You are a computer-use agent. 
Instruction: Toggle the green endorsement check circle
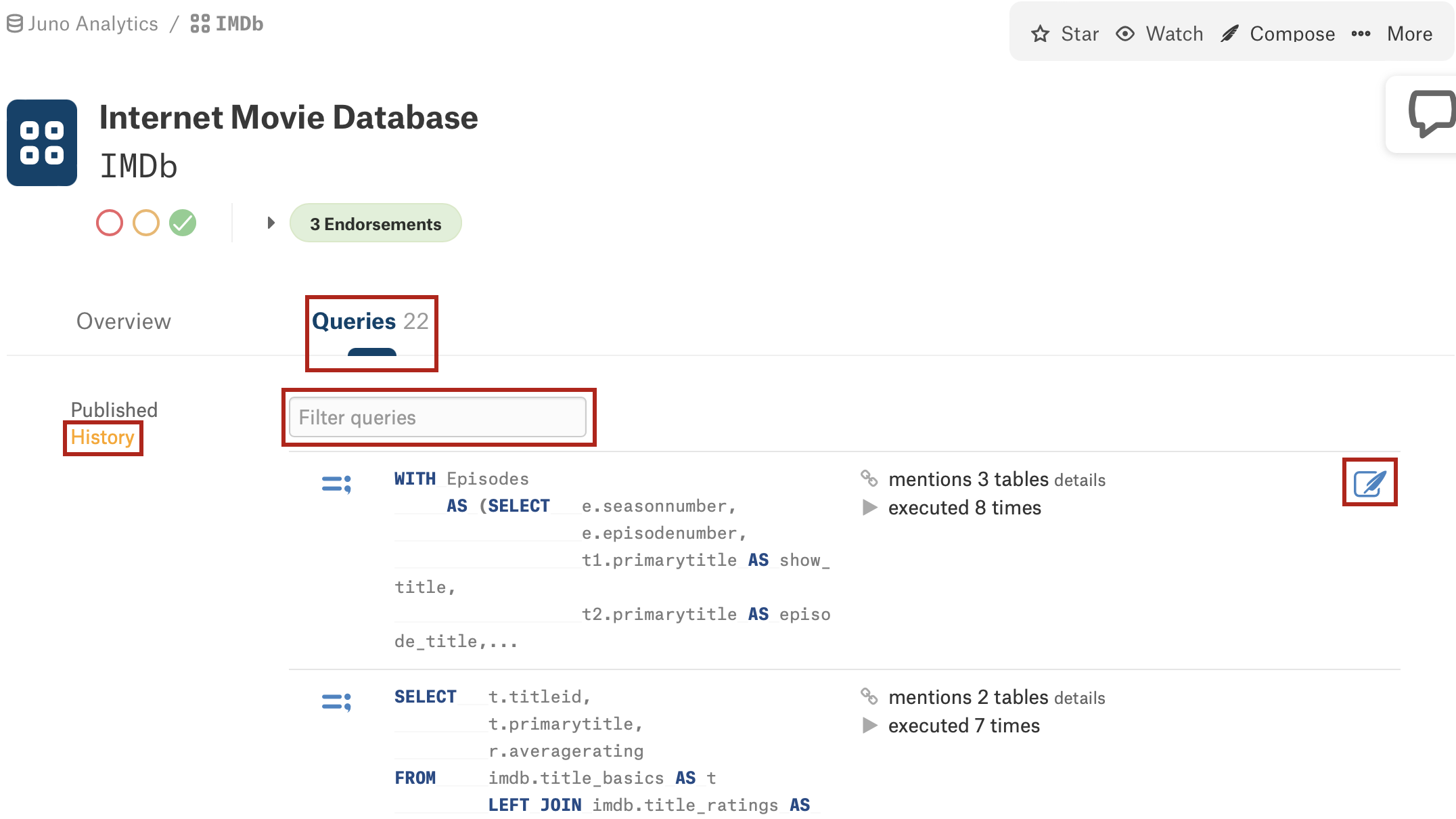tap(183, 223)
